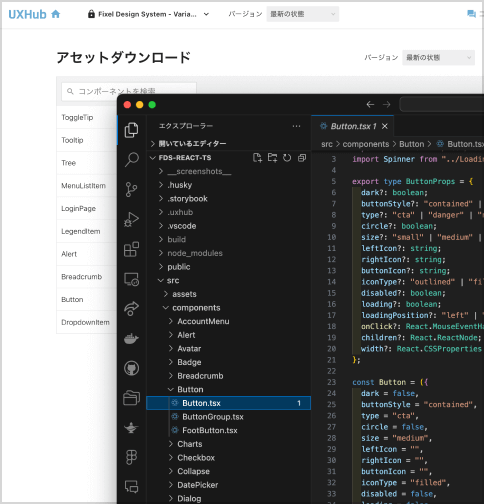This screenshot has height=504, width=484.
Task: Open the Docker view
Action: pos(131,339)
